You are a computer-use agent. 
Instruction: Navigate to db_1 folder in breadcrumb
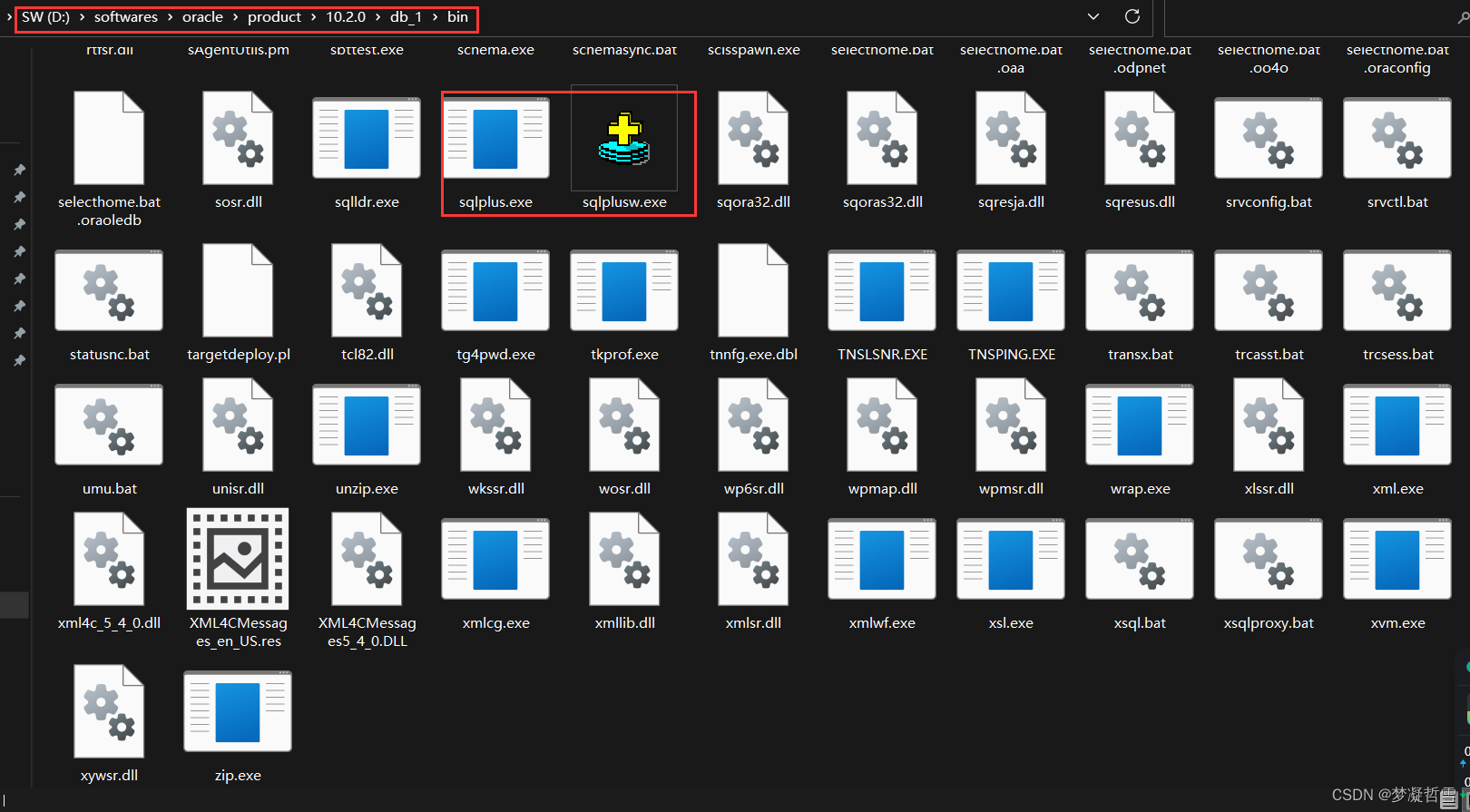407,17
